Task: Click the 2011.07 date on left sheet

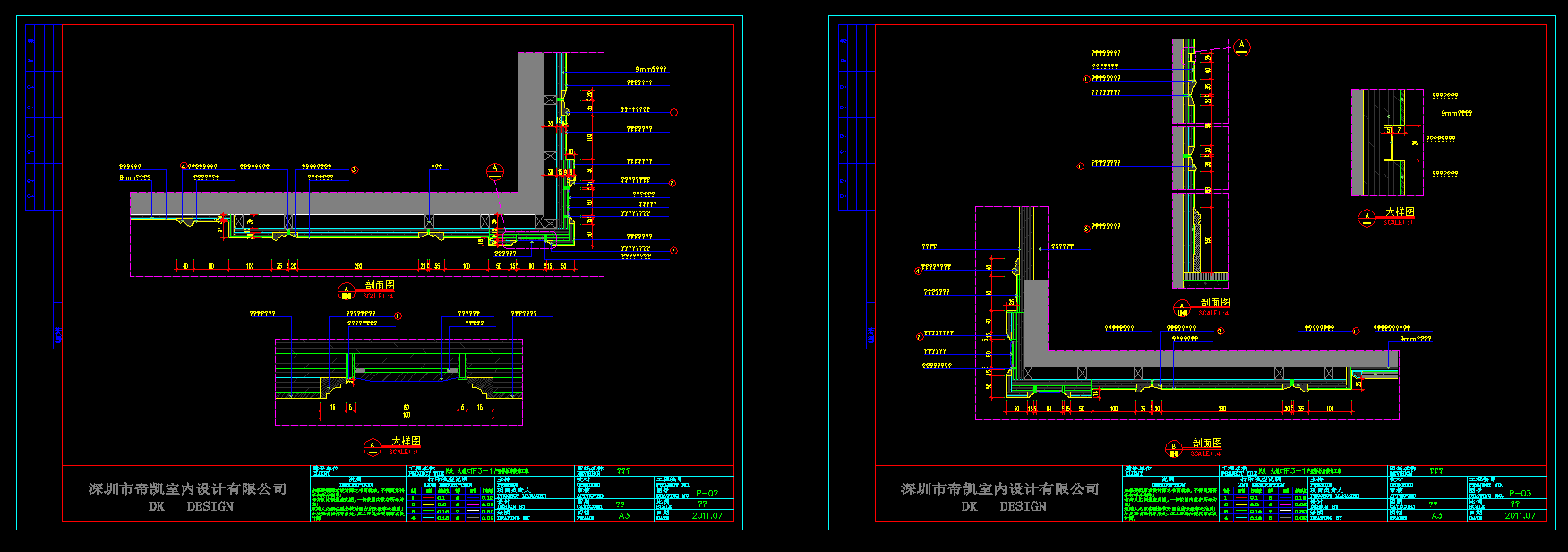Action: (x=707, y=516)
